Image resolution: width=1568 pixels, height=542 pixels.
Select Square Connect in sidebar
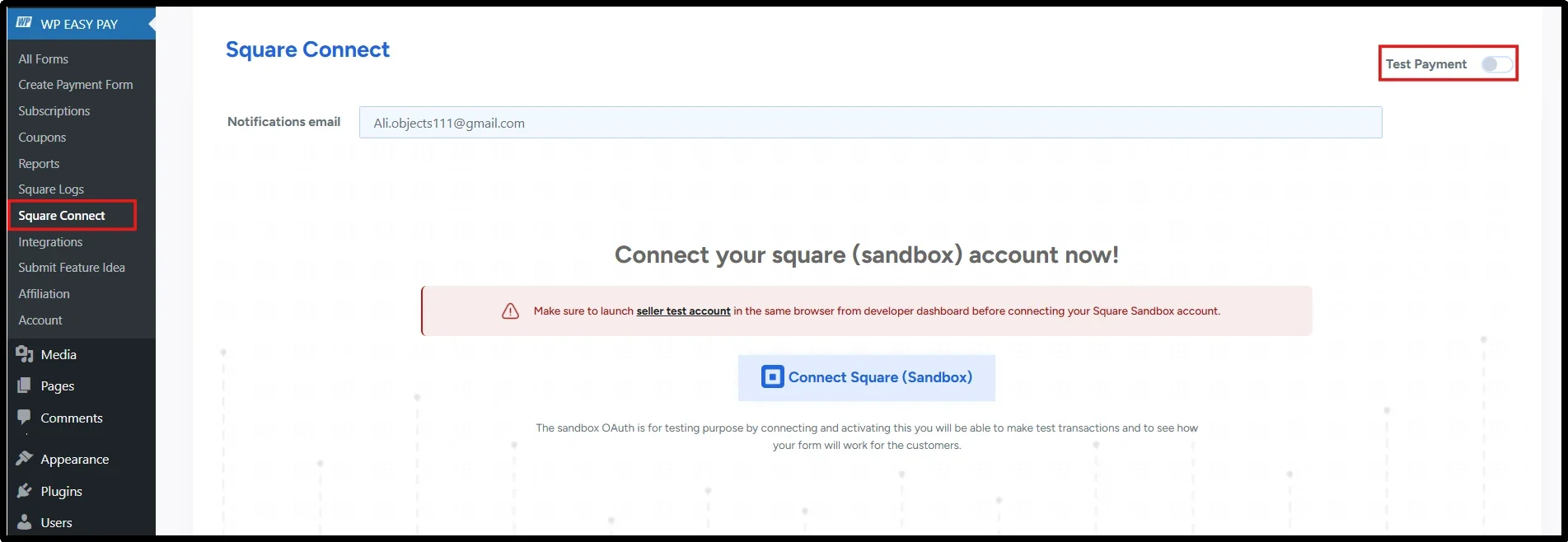pos(62,216)
